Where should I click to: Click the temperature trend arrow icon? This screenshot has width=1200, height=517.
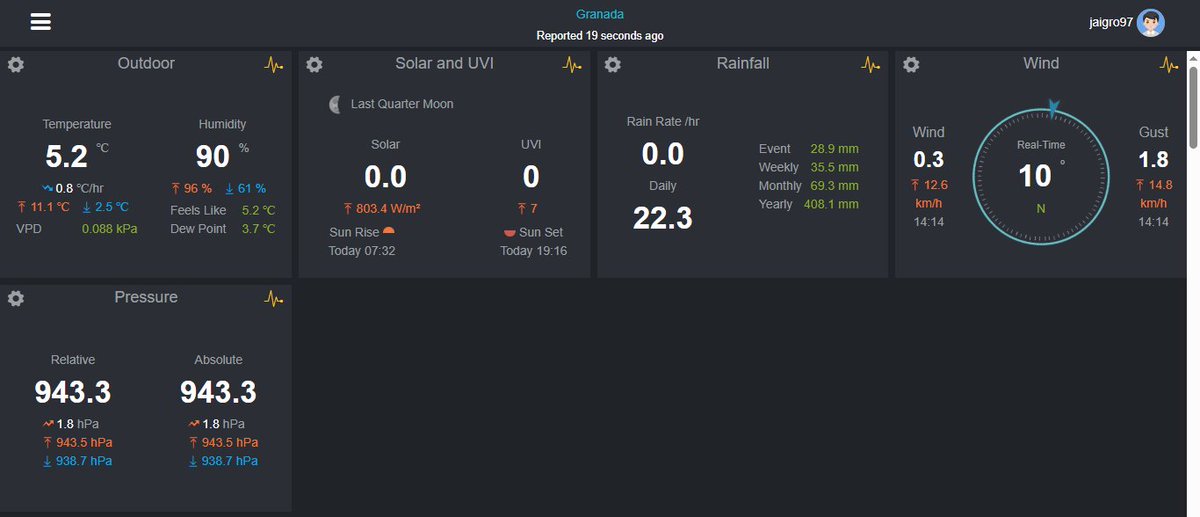click(47, 188)
